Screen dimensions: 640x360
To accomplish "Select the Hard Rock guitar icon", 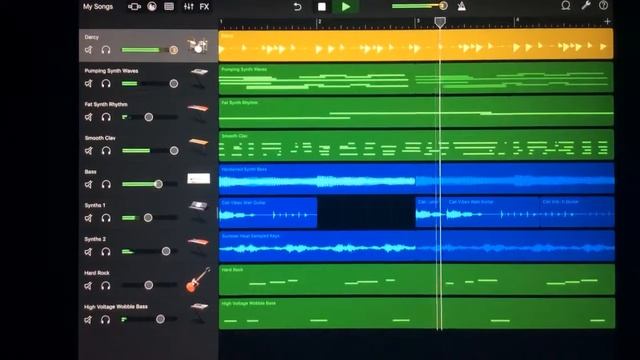I will tap(198, 280).
